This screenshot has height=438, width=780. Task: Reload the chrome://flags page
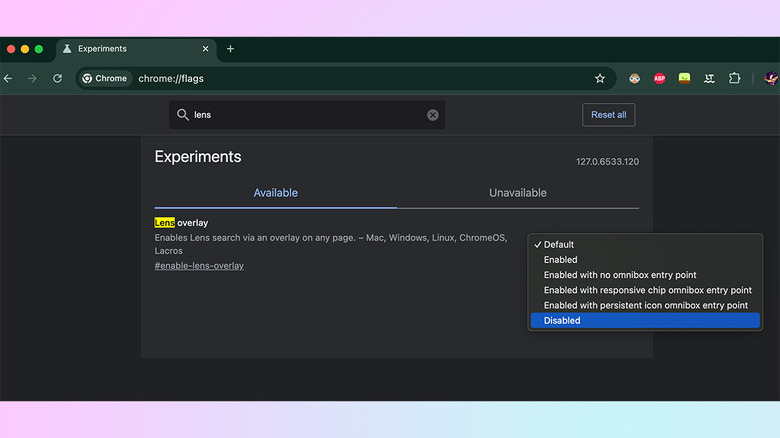click(x=58, y=78)
